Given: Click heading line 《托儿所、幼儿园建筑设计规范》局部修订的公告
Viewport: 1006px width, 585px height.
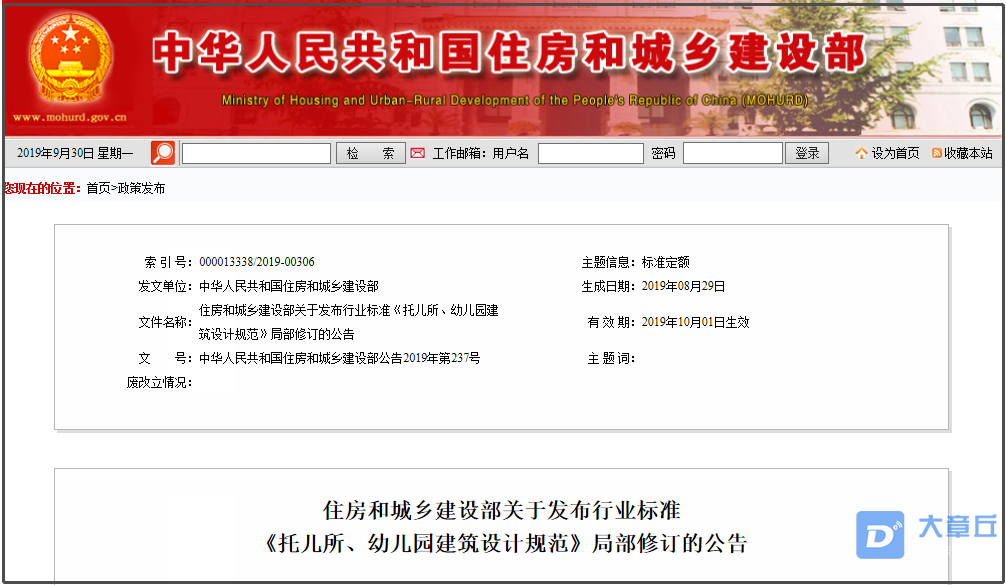Looking at the screenshot, I should pos(504,543).
